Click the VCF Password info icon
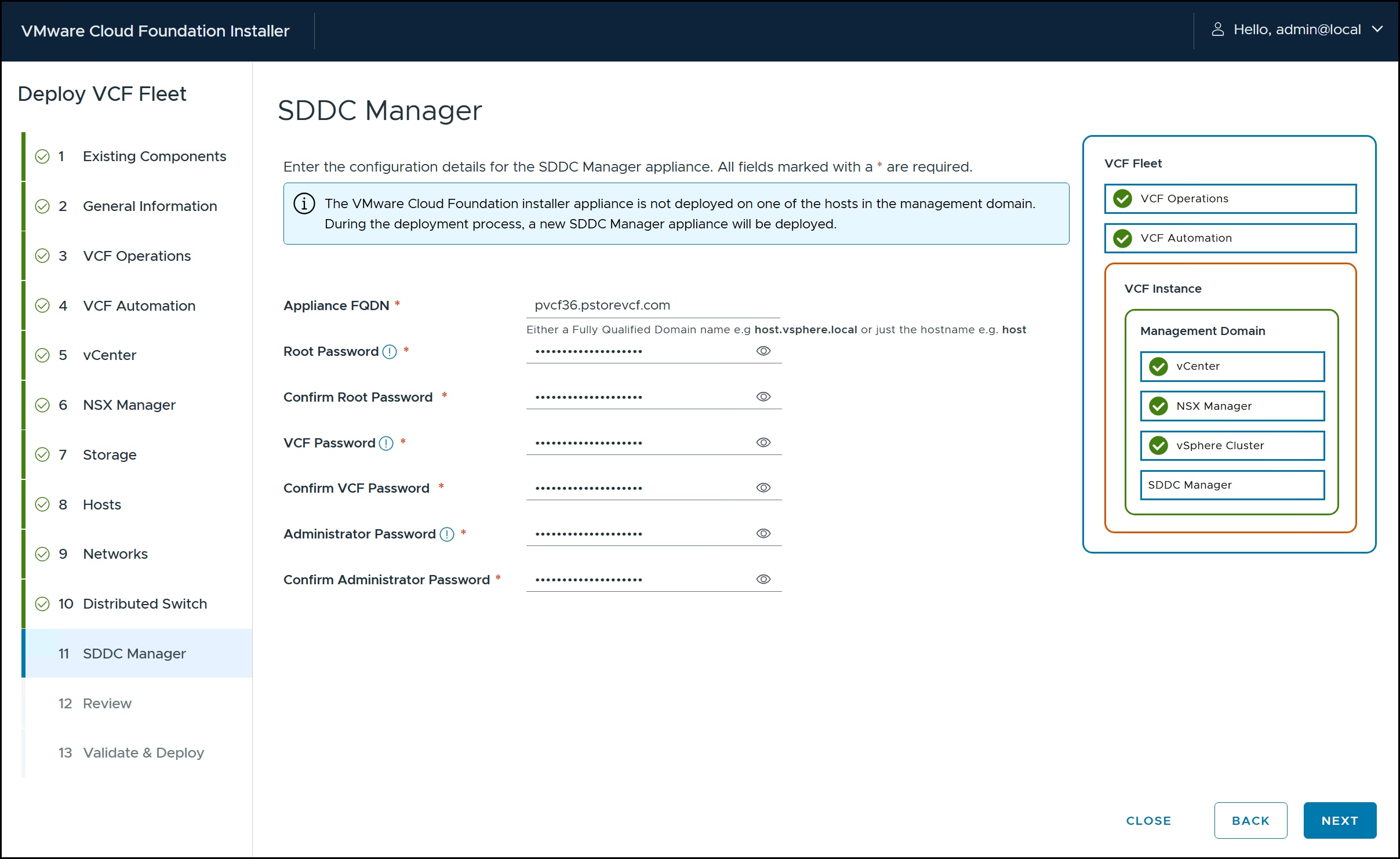This screenshot has width=1400, height=859. click(x=386, y=443)
